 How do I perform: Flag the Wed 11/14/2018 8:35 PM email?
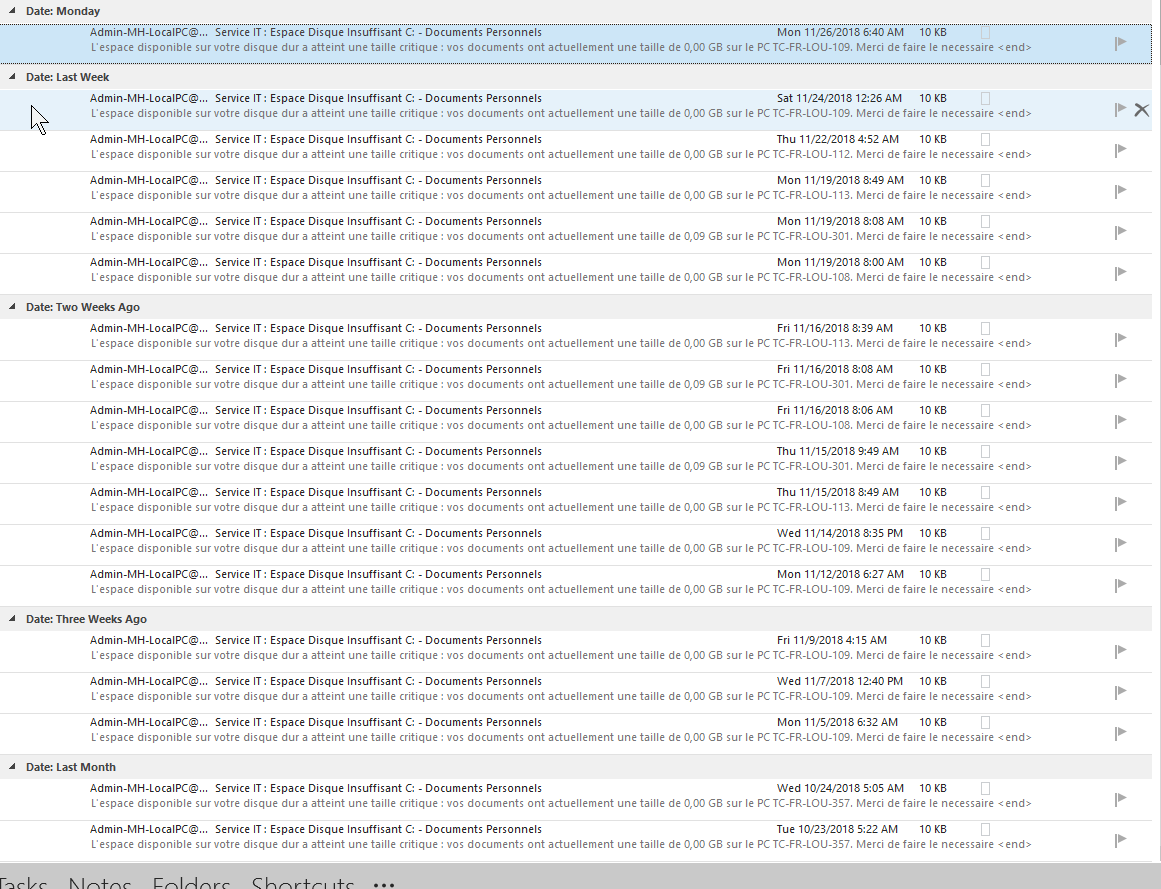tap(1120, 543)
